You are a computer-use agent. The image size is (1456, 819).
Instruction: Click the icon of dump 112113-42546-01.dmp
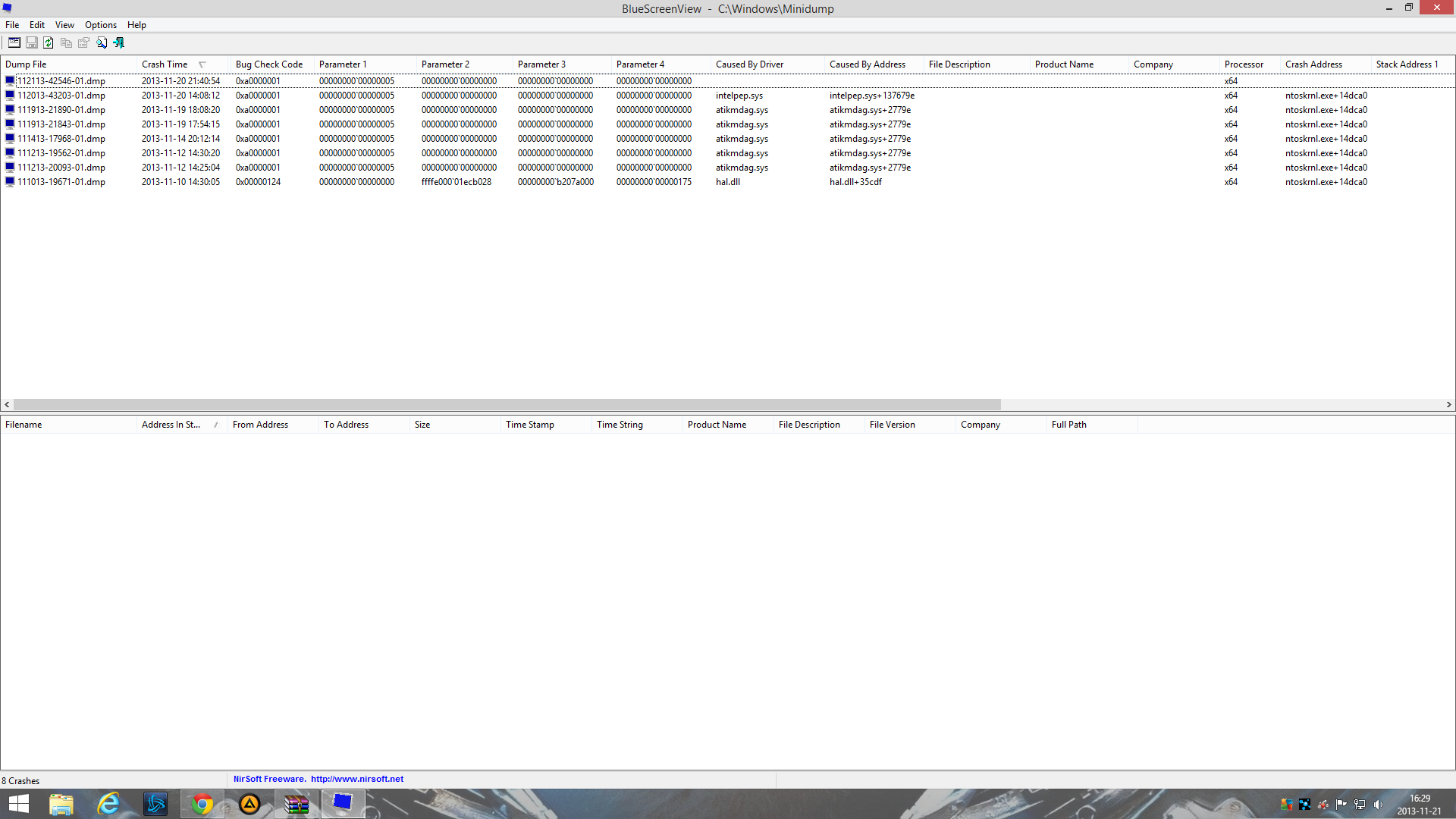(x=10, y=80)
